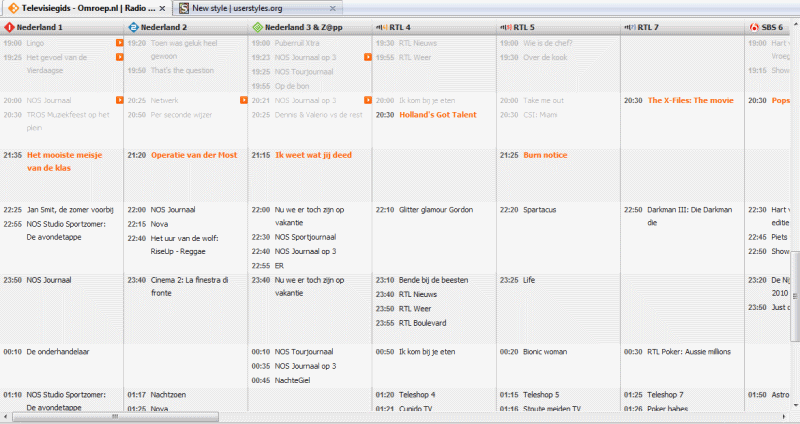Click CSI: Miami at 20:30
The image size is (800, 424).
pyautogui.click(x=540, y=115)
